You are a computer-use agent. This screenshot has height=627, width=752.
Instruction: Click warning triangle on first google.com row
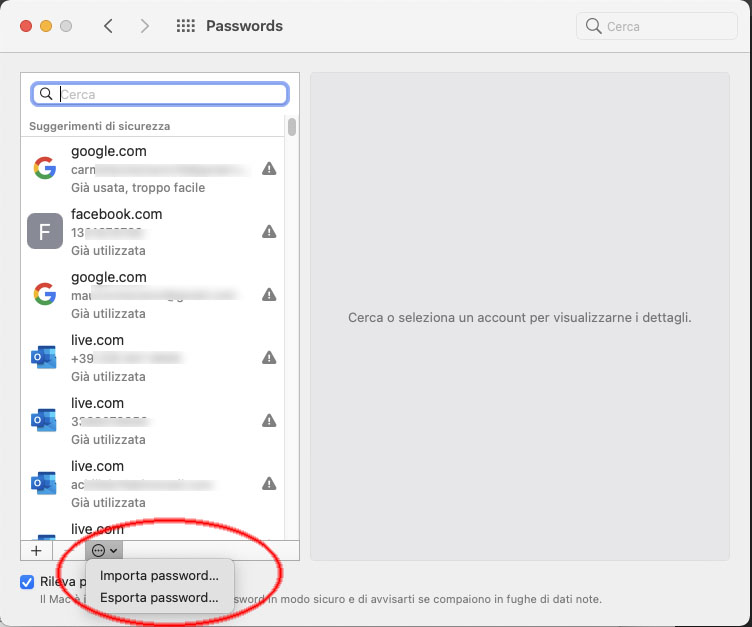(269, 168)
